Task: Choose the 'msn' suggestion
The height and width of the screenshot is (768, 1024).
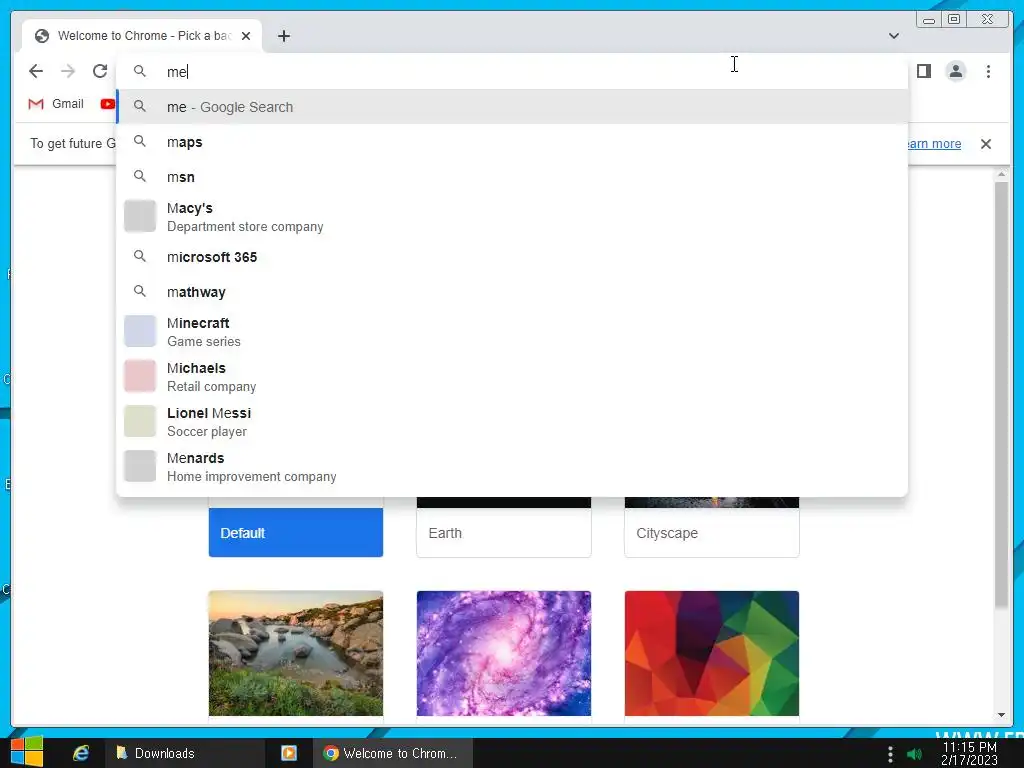Action: (513, 177)
